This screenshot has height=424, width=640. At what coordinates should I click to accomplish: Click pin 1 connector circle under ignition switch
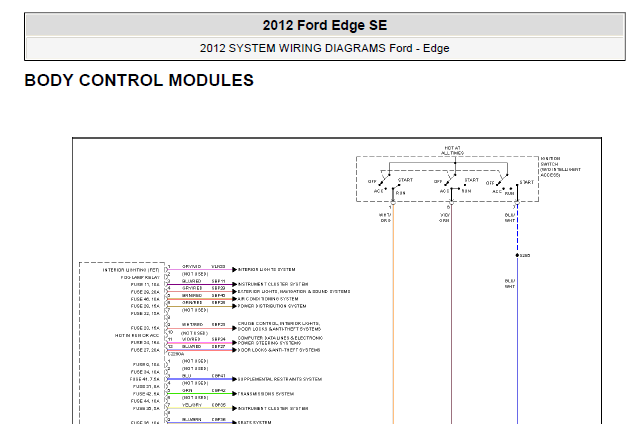click(x=393, y=202)
